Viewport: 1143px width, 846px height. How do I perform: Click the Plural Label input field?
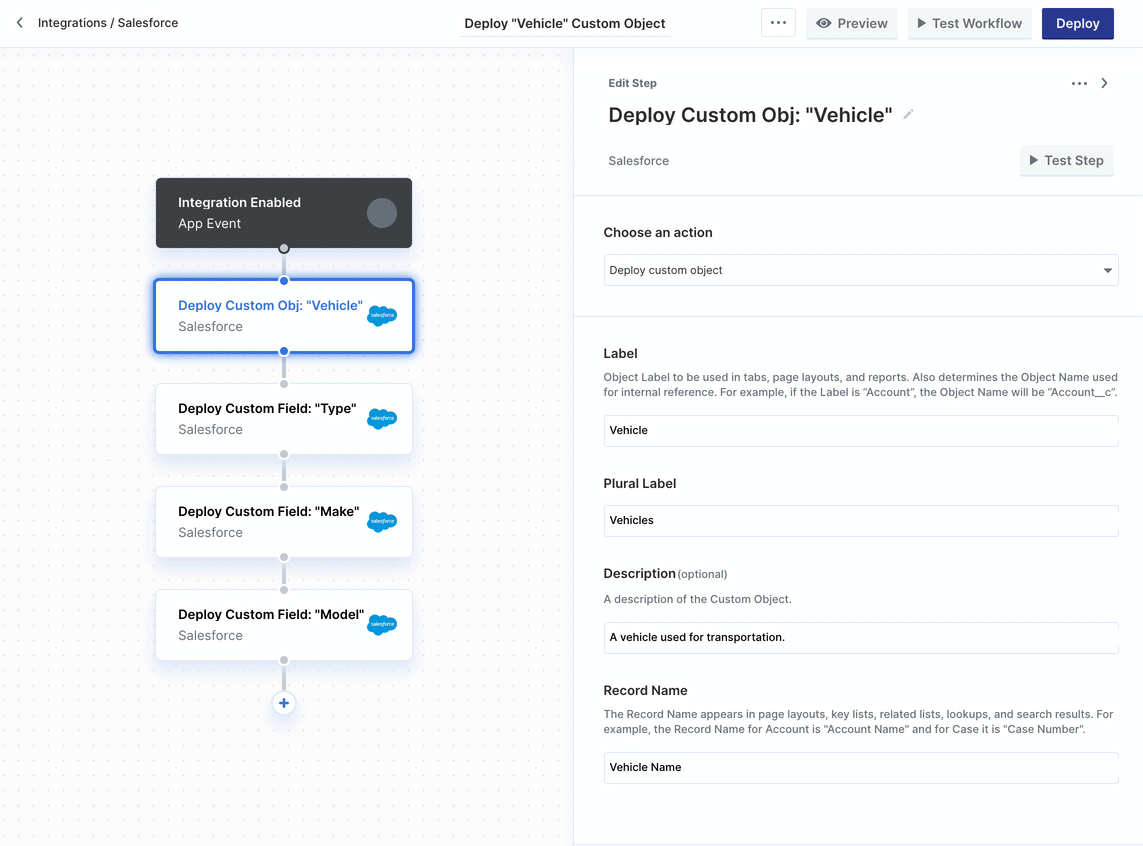point(860,520)
